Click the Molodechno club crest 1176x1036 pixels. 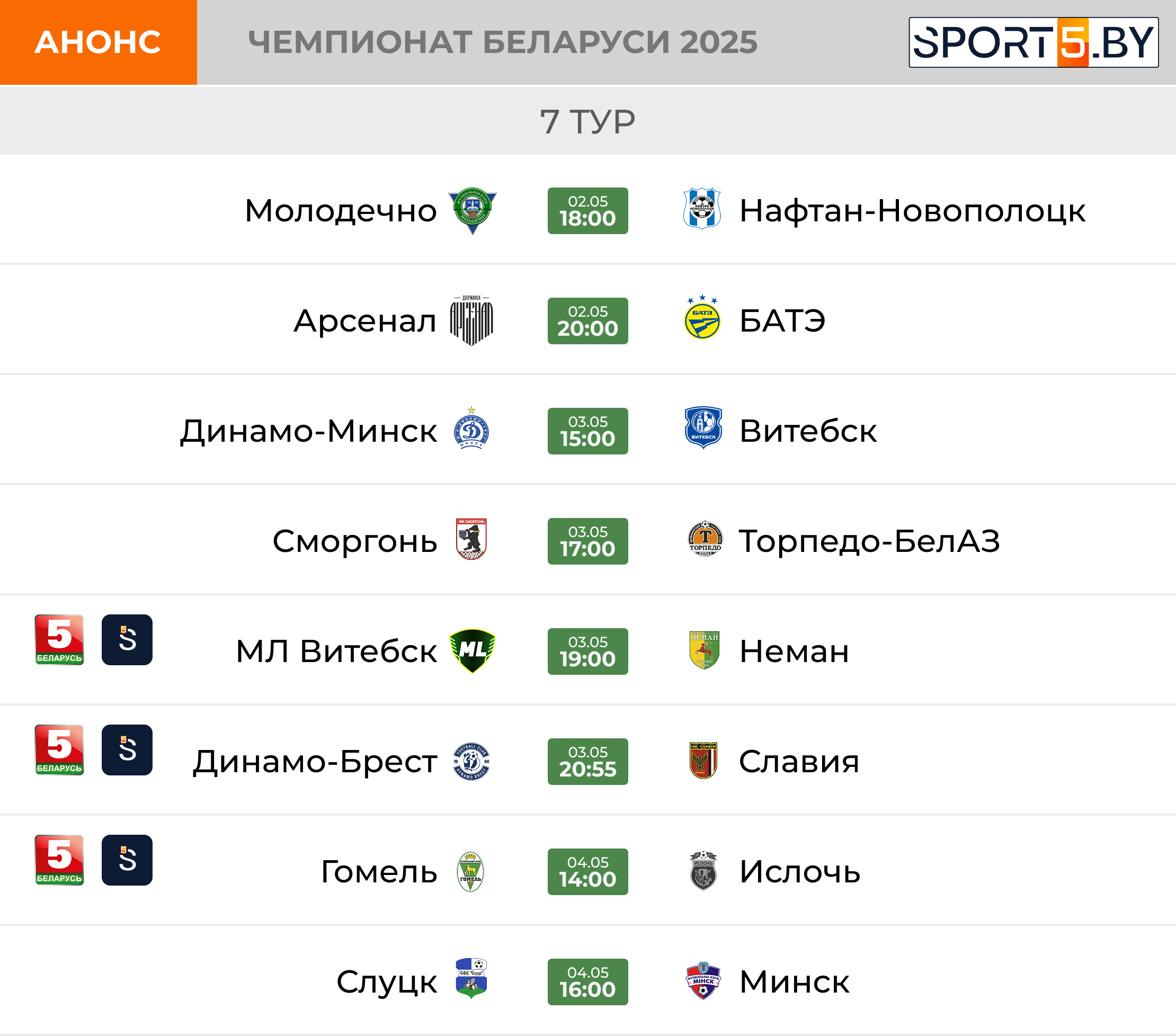[x=472, y=210]
